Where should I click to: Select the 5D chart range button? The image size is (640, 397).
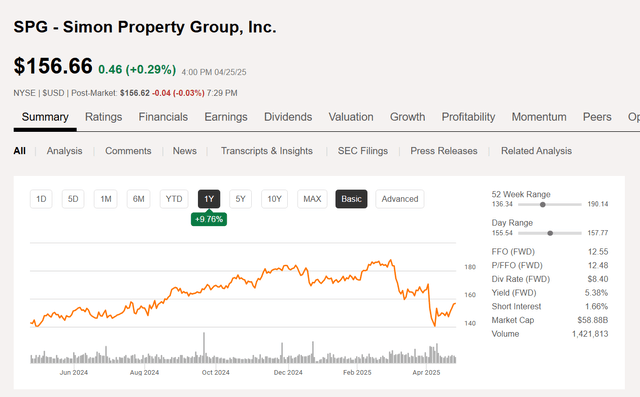pyautogui.click(x=73, y=199)
